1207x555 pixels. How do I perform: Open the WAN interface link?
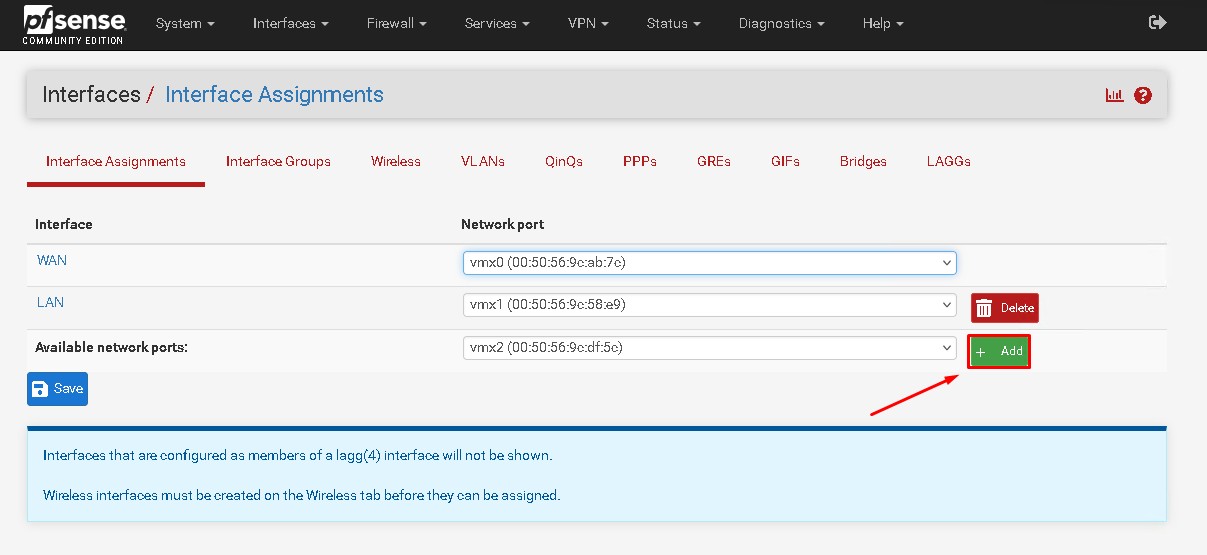pyautogui.click(x=52, y=260)
